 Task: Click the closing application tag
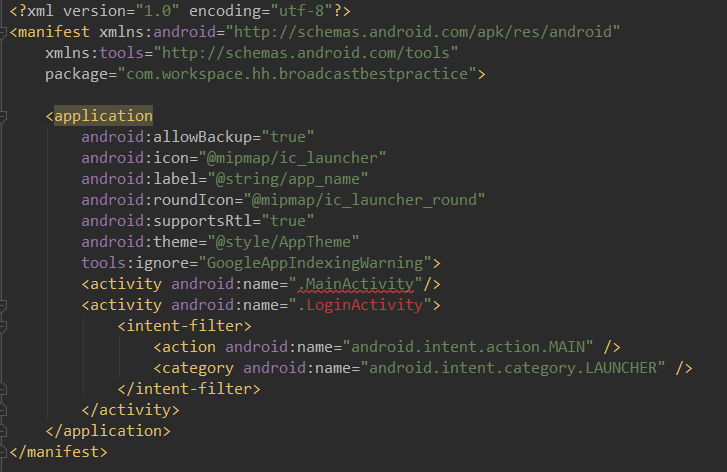[108, 431]
